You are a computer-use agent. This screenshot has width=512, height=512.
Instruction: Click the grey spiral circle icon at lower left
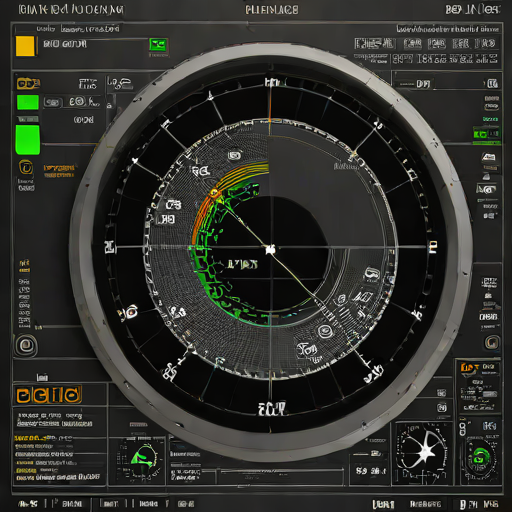(26, 346)
